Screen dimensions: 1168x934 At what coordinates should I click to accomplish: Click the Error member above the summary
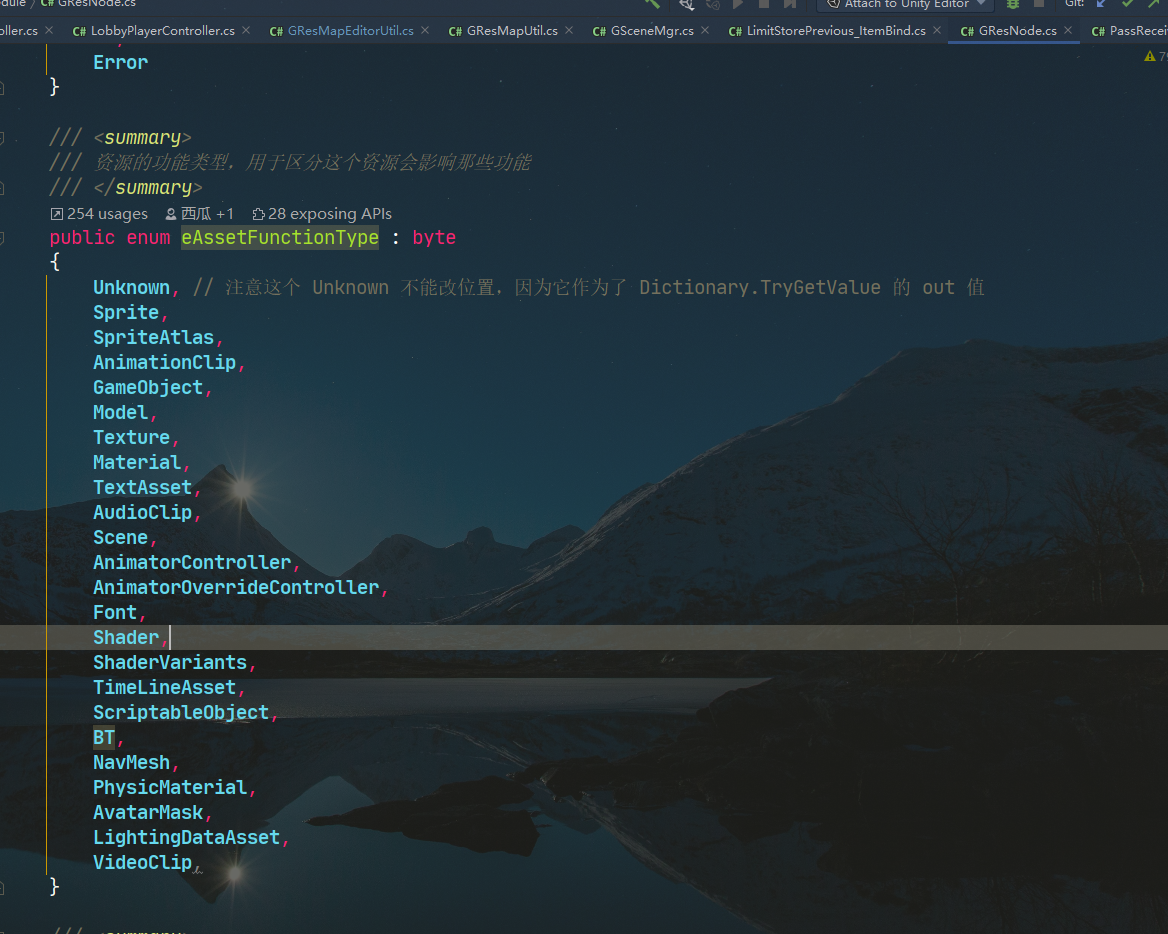[121, 63]
